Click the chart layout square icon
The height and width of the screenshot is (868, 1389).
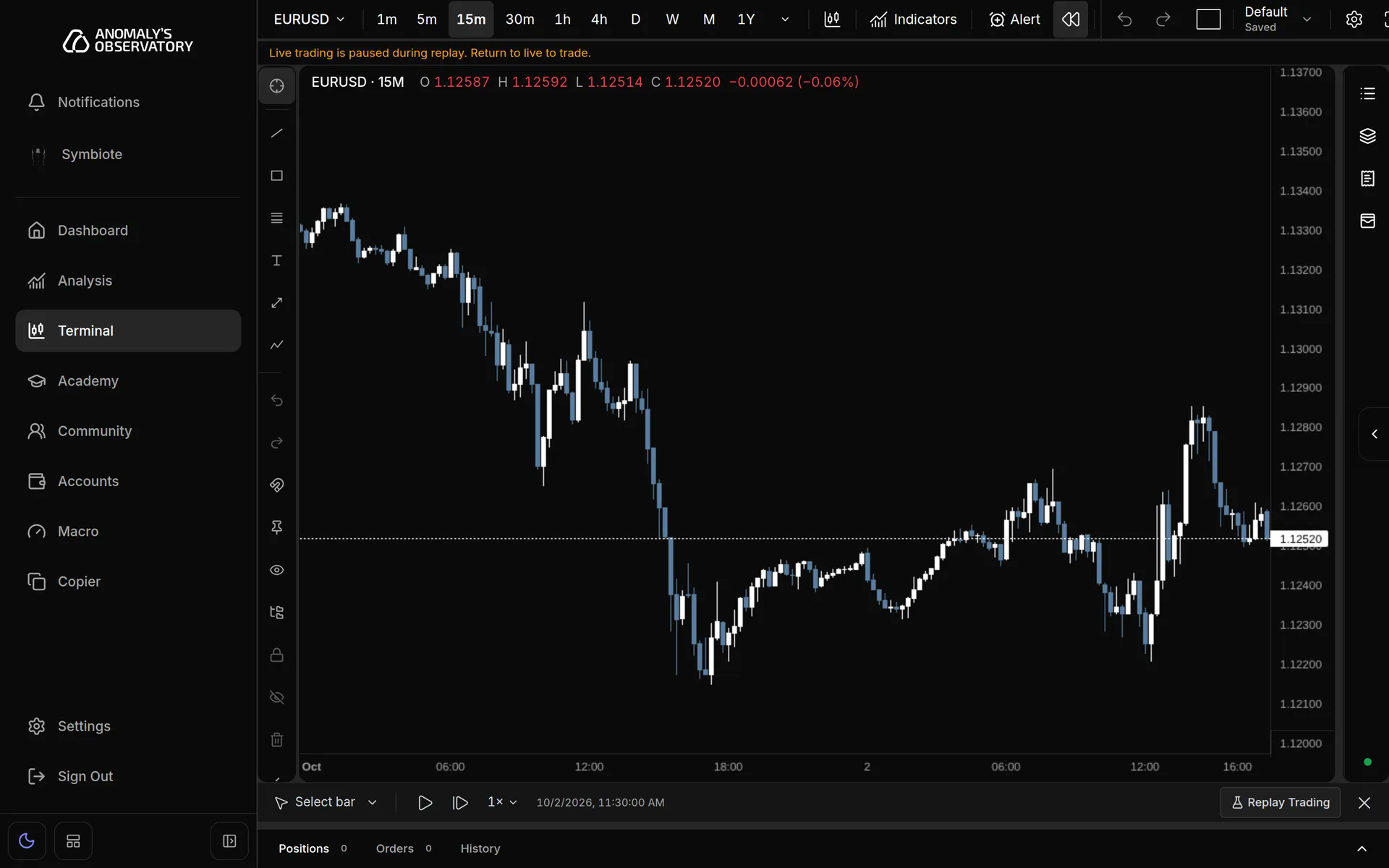1208,20
